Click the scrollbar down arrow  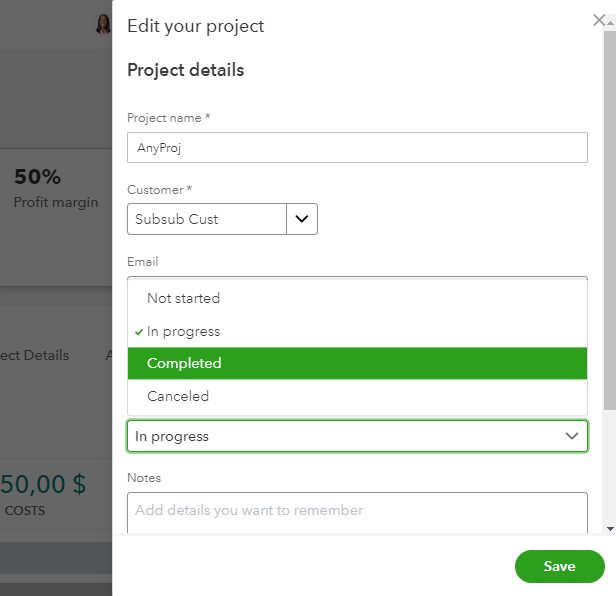click(610, 527)
